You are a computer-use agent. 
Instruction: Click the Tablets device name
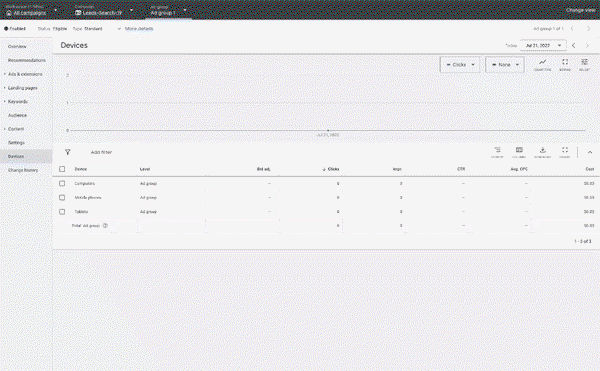pyautogui.click(x=81, y=212)
